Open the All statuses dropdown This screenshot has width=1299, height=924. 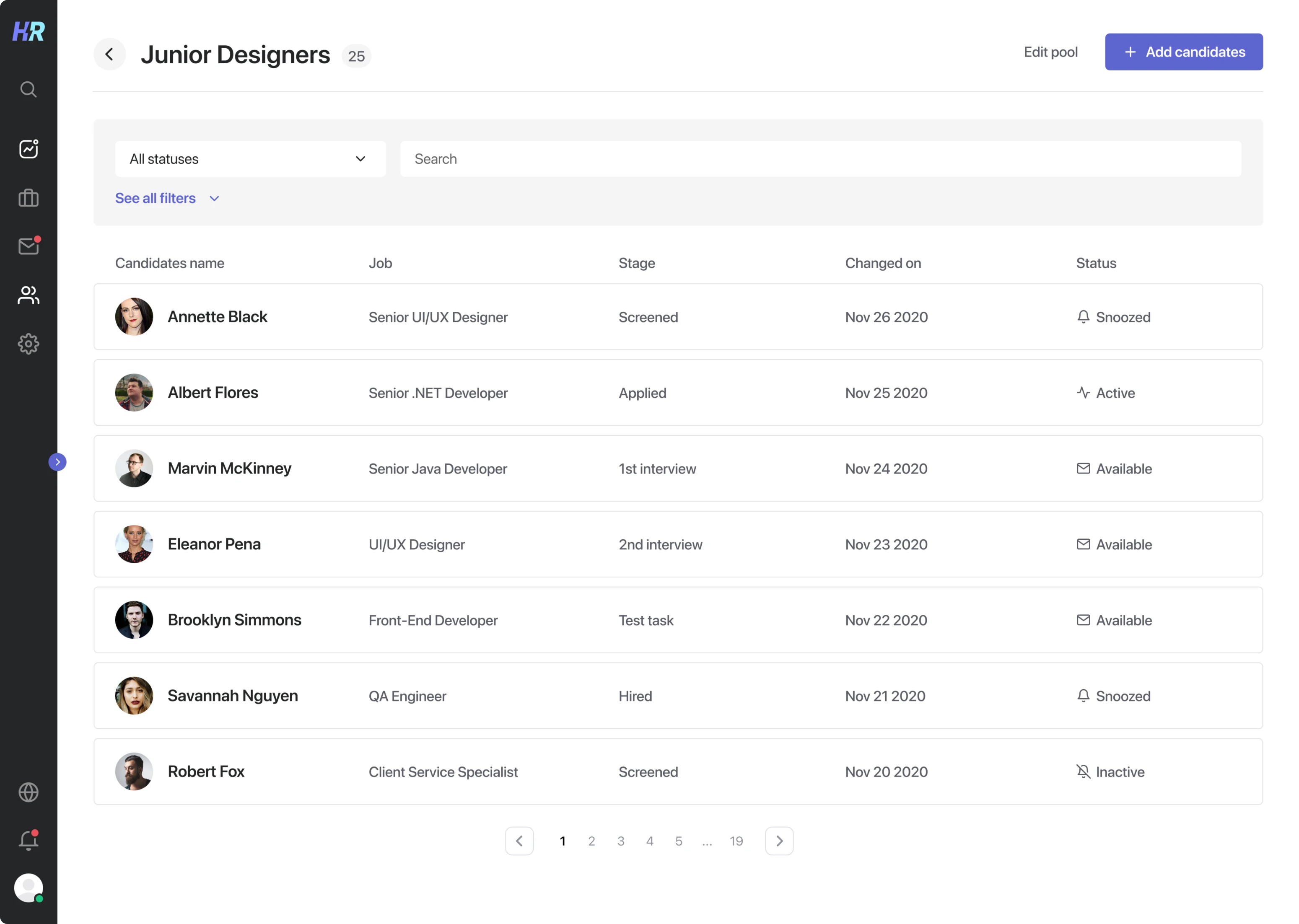pyautogui.click(x=249, y=159)
